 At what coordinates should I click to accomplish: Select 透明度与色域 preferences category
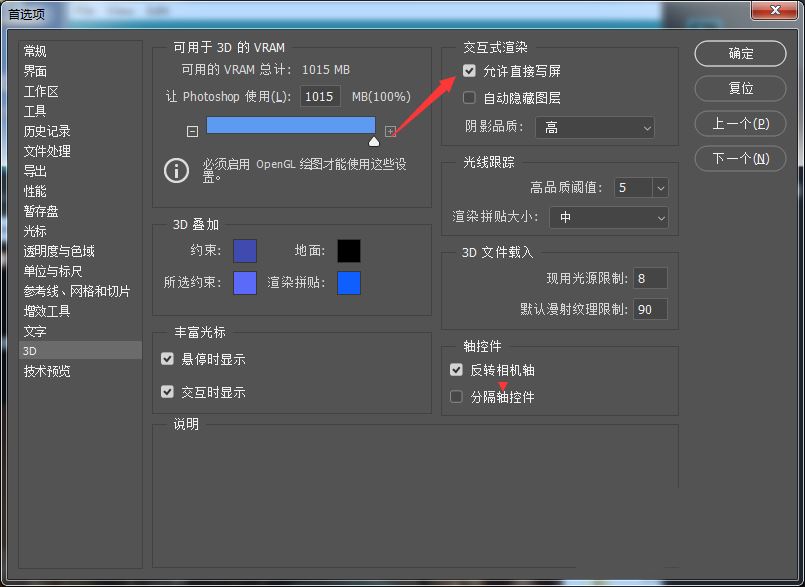coord(59,251)
